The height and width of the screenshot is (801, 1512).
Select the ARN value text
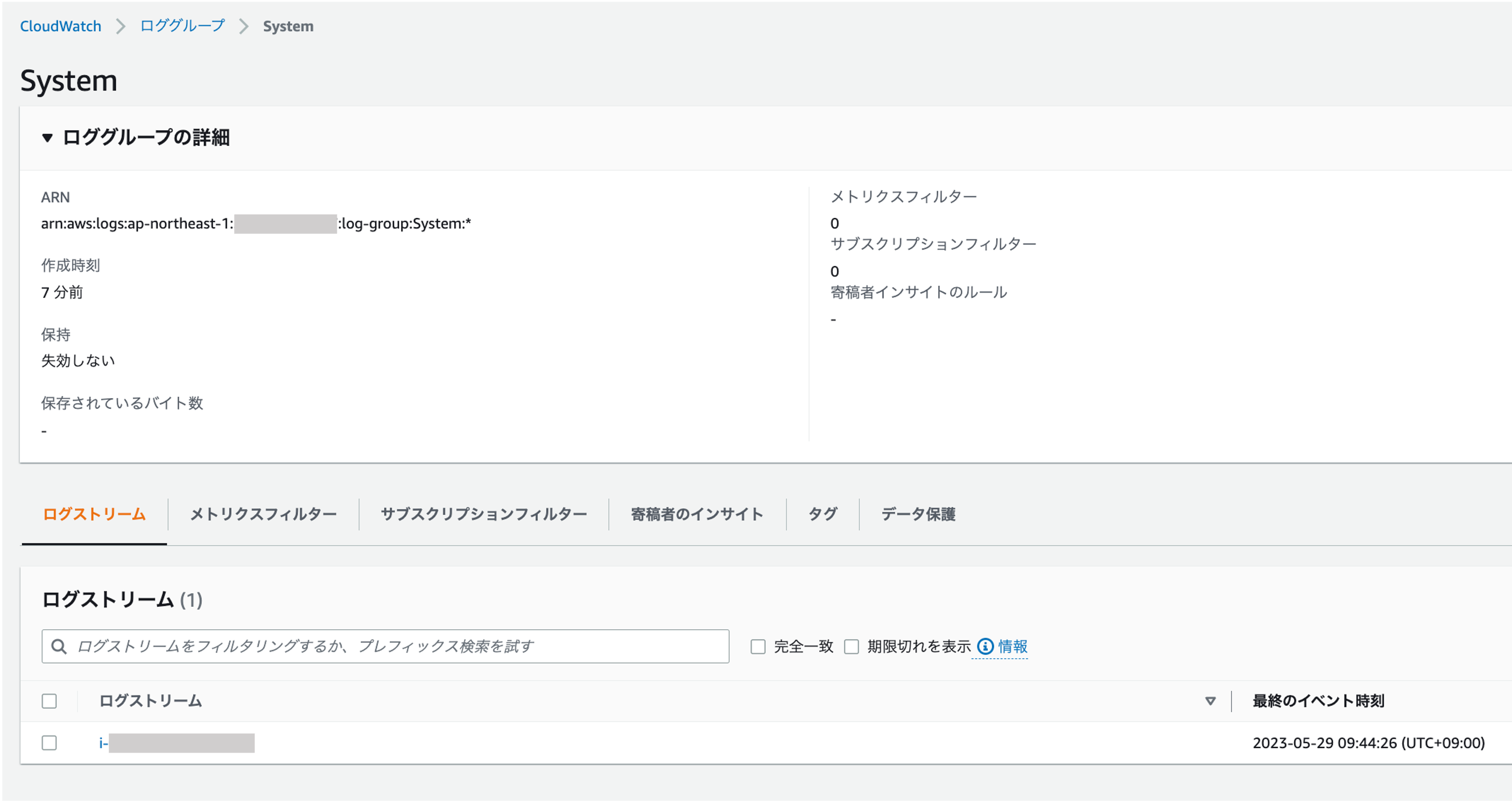pyautogui.click(x=256, y=224)
